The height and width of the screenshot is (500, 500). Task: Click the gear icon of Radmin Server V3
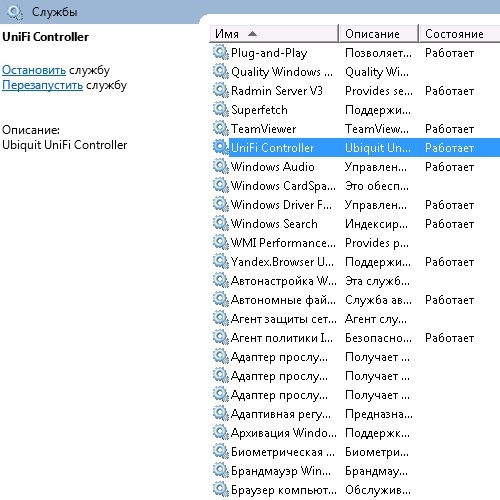[x=220, y=91]
